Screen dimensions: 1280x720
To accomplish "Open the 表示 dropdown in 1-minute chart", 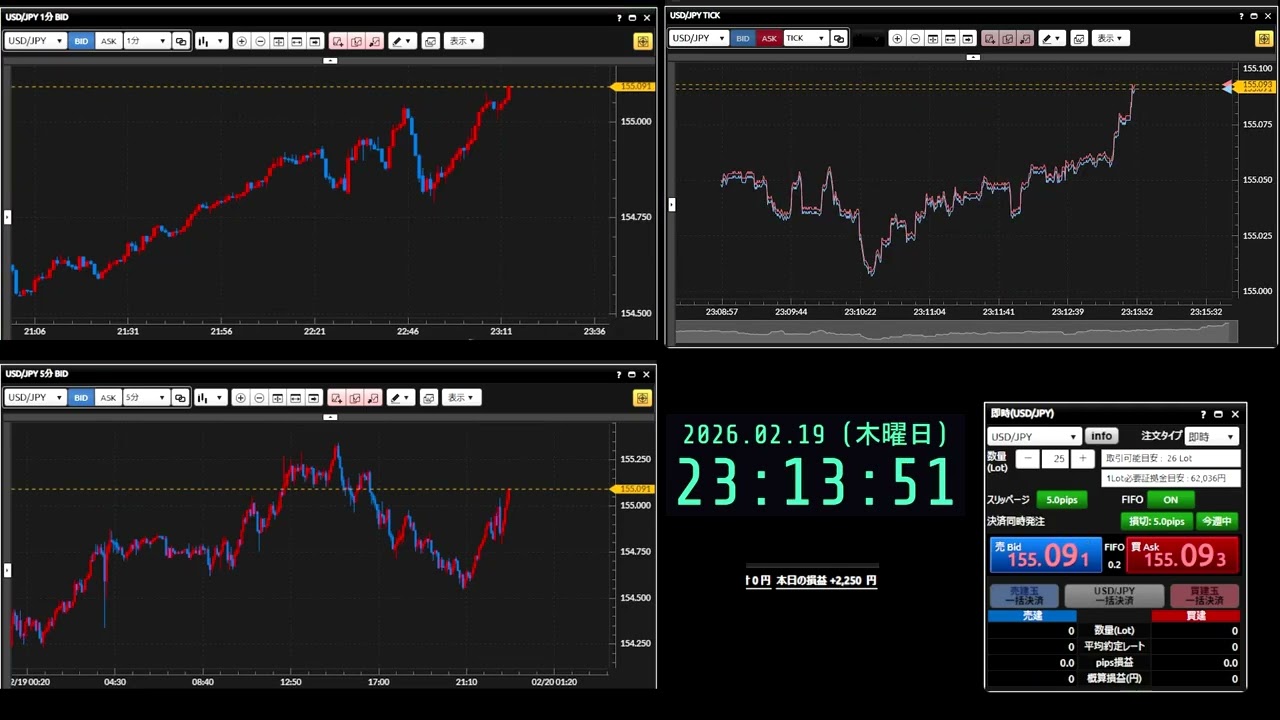I will (x=464, y=41).
